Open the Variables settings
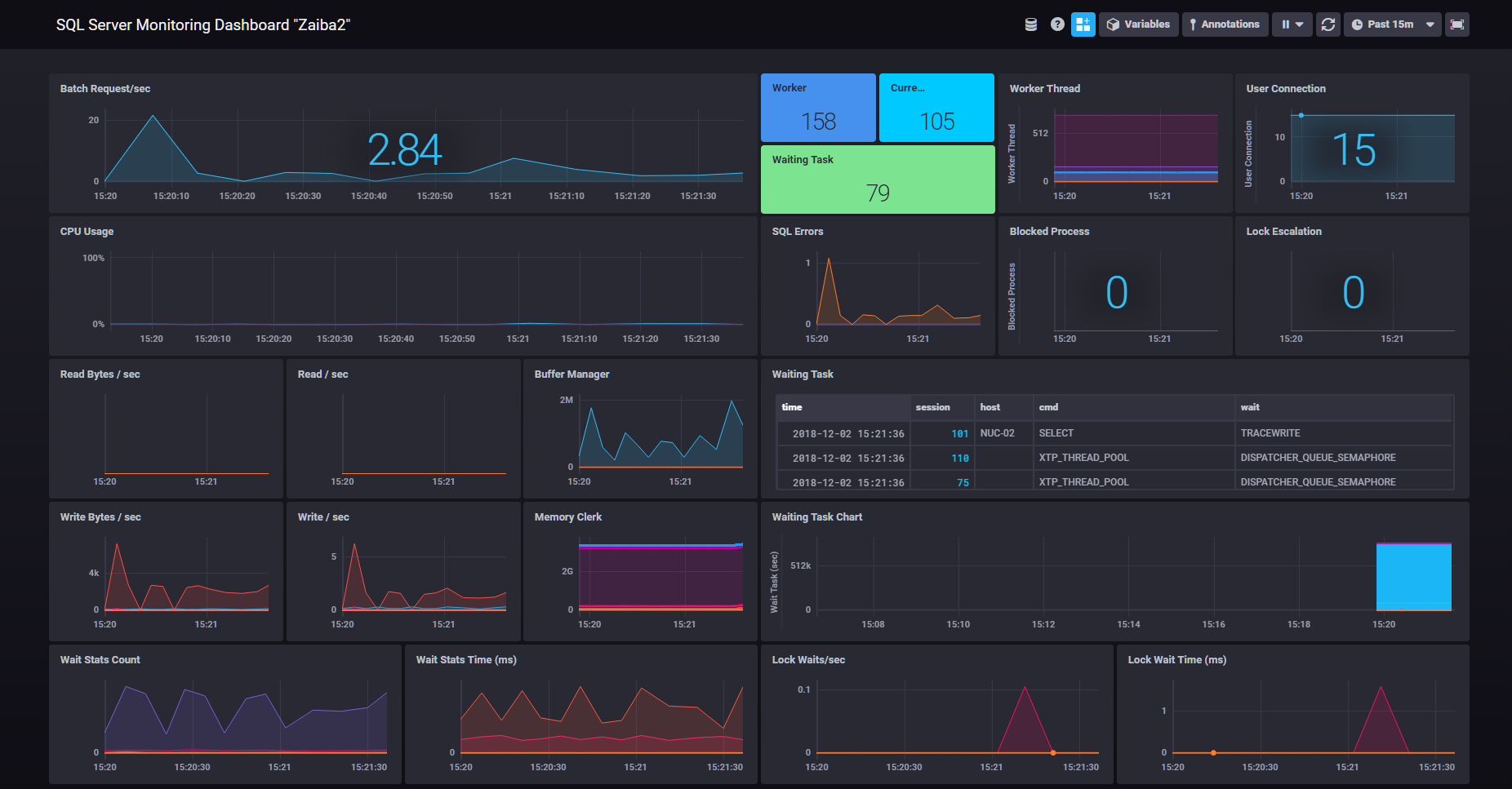Viewport: 1512px width, 789px height. [x=1138, y=24]
